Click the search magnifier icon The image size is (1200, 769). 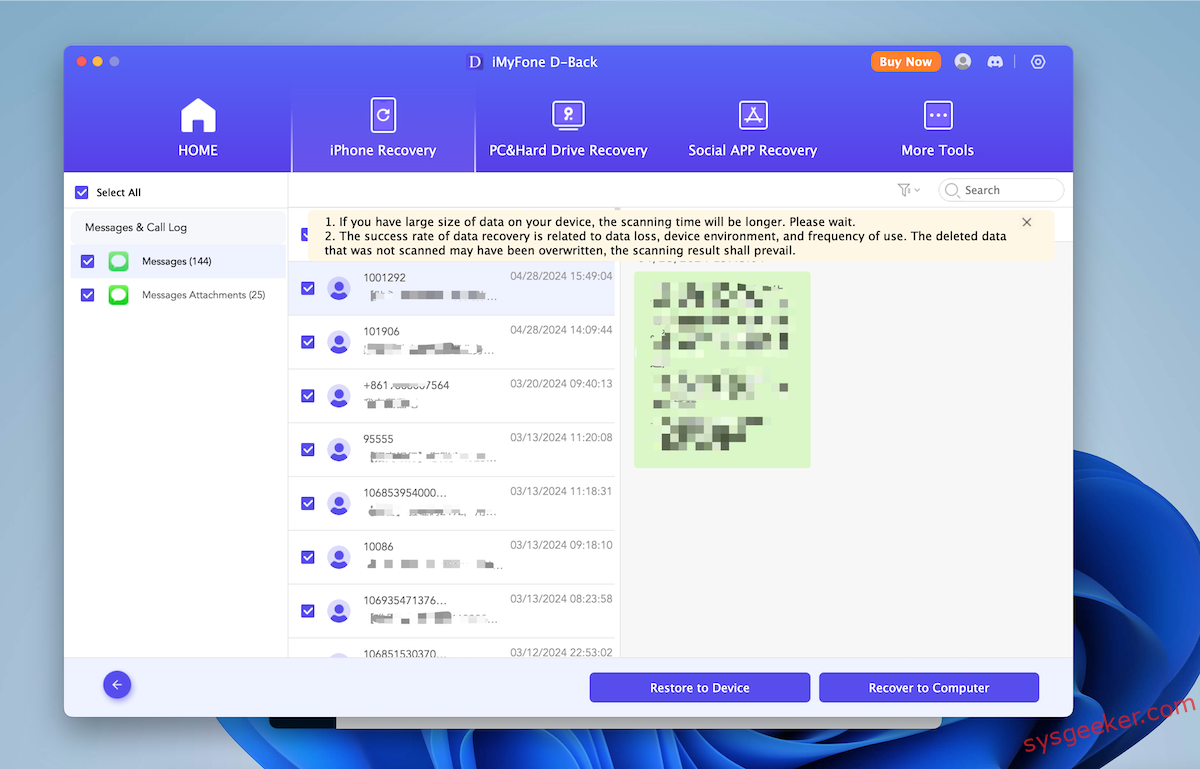(952, 190)
